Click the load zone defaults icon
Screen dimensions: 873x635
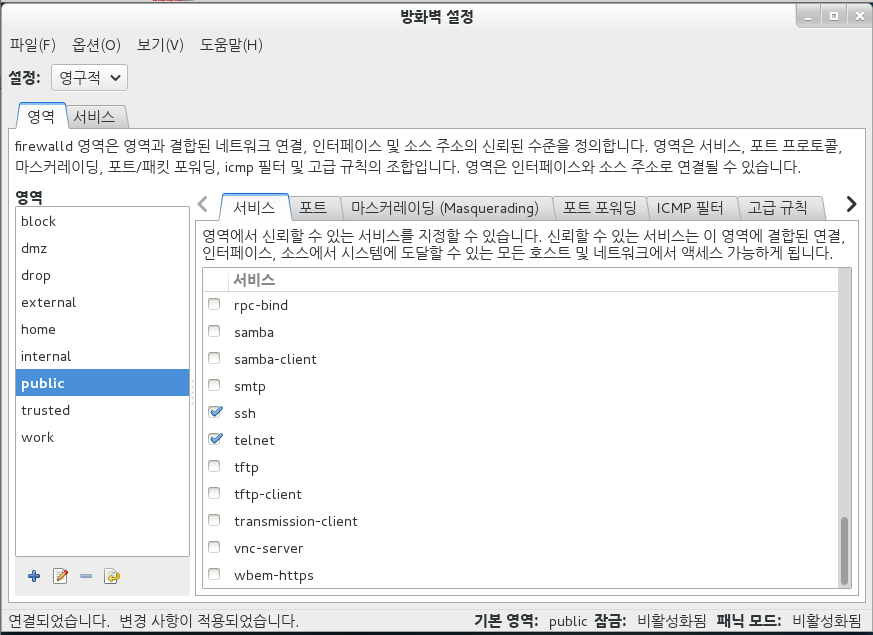[x=112, y=576]
